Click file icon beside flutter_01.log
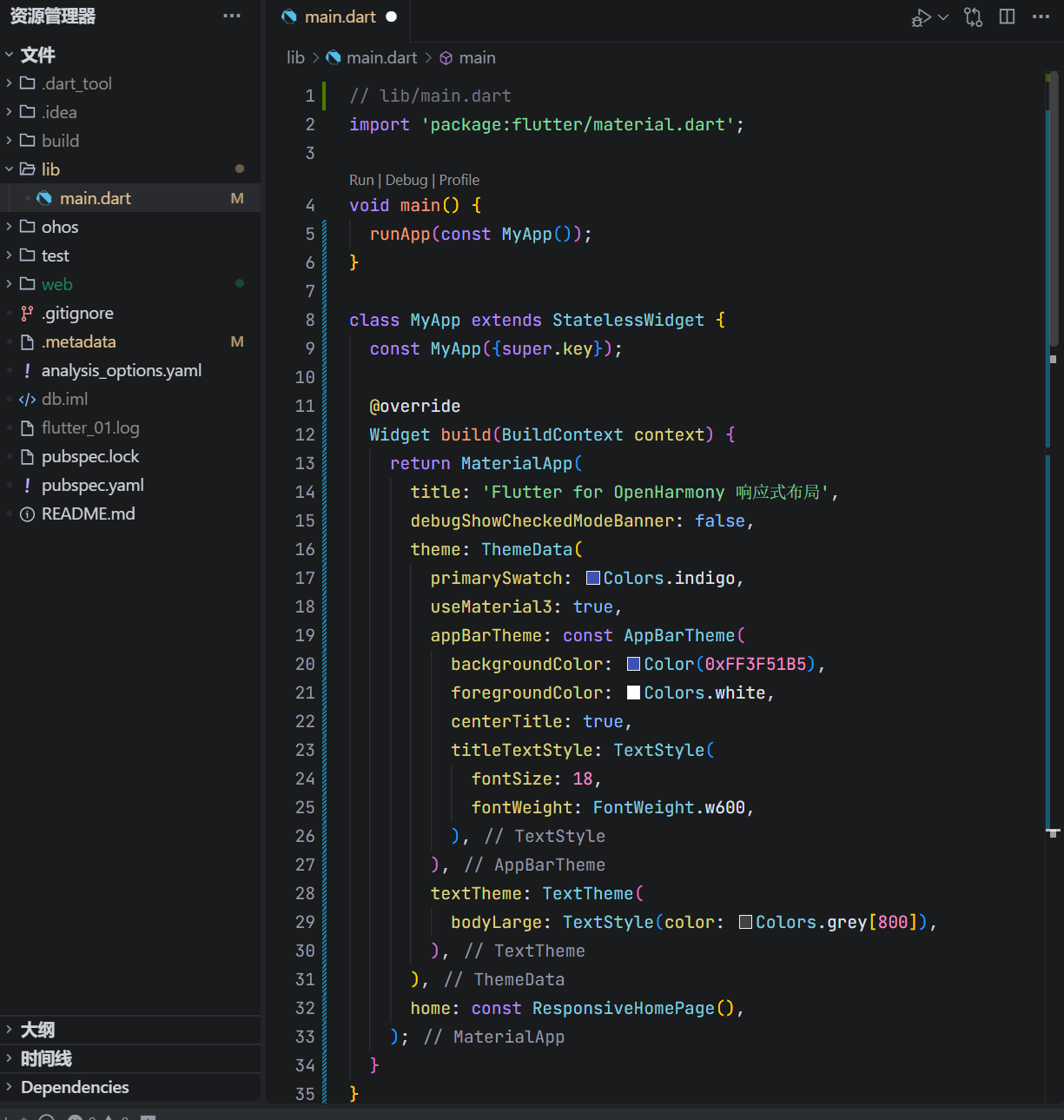This screenshot has height=1120, width=1064. tap(27, 427)
